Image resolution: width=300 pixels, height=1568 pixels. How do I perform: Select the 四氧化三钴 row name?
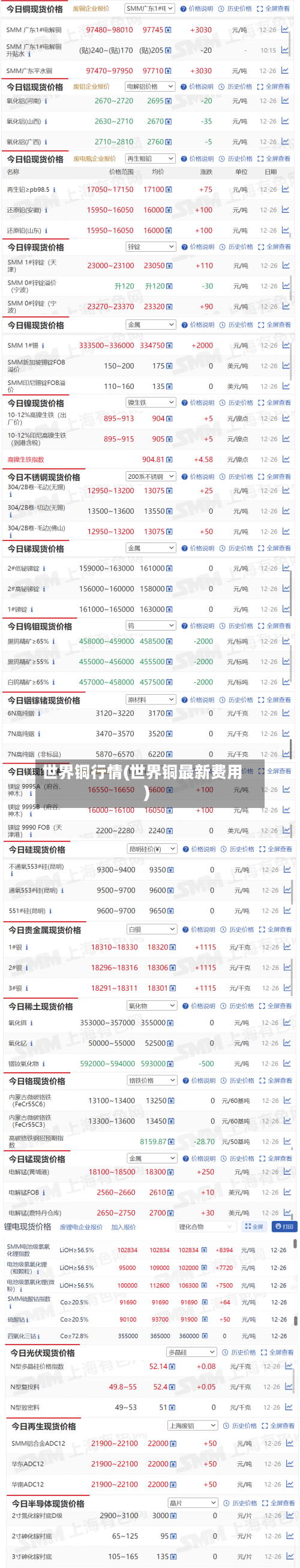pos(22,1335)
